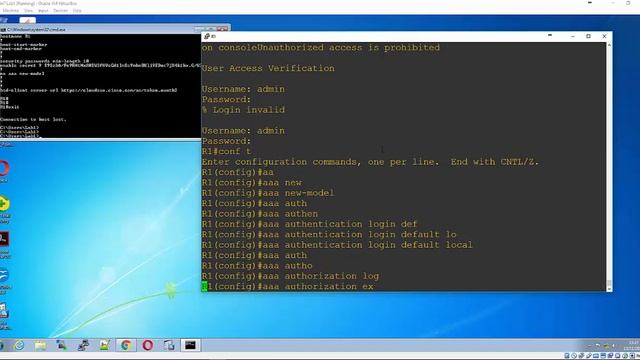Open the taskbar icon left of Chrome
The image size is (640, 360).
tap(104, 345)
